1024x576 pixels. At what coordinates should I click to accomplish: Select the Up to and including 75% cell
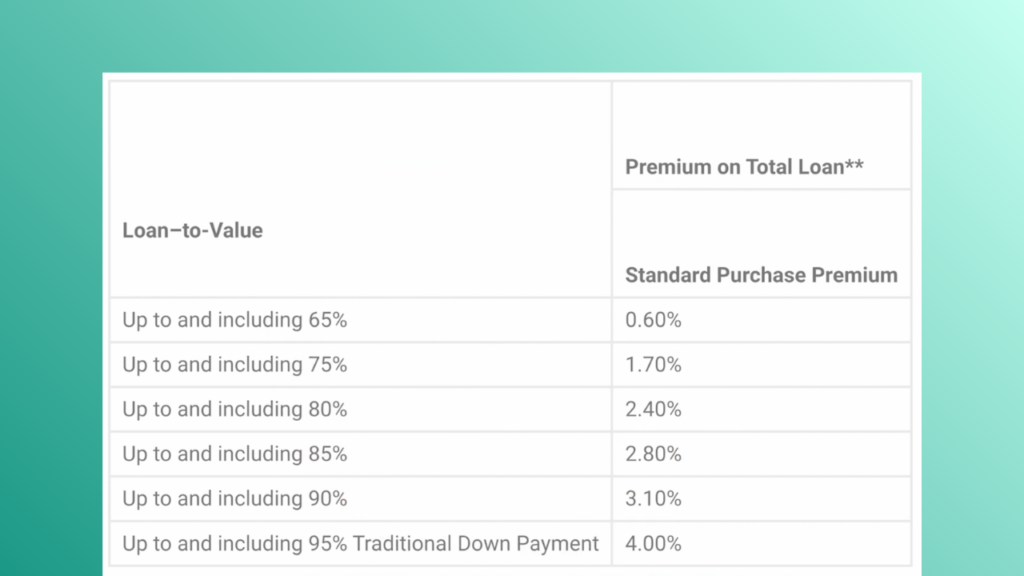tap(234, 364)
